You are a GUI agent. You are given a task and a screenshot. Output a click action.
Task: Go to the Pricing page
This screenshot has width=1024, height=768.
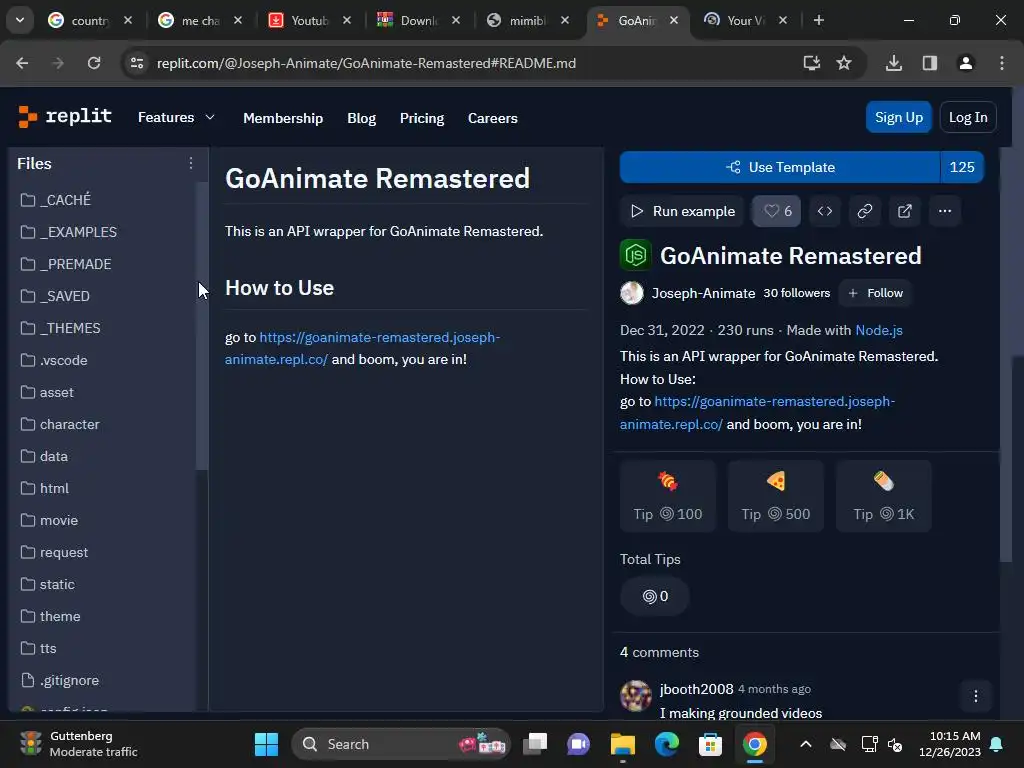[x=422, y=118]
